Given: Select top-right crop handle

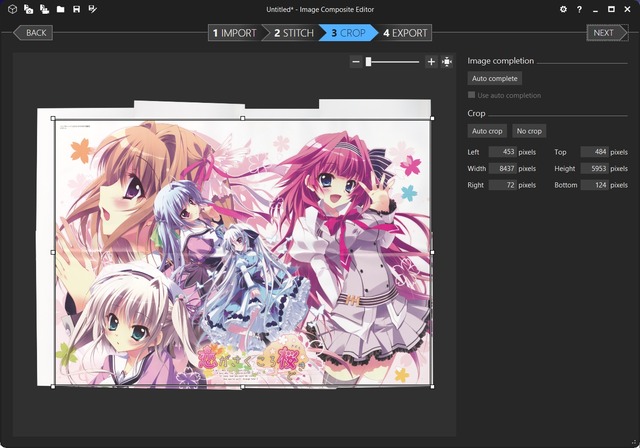Looking at the screenshot, I should (x=432, y=118).
